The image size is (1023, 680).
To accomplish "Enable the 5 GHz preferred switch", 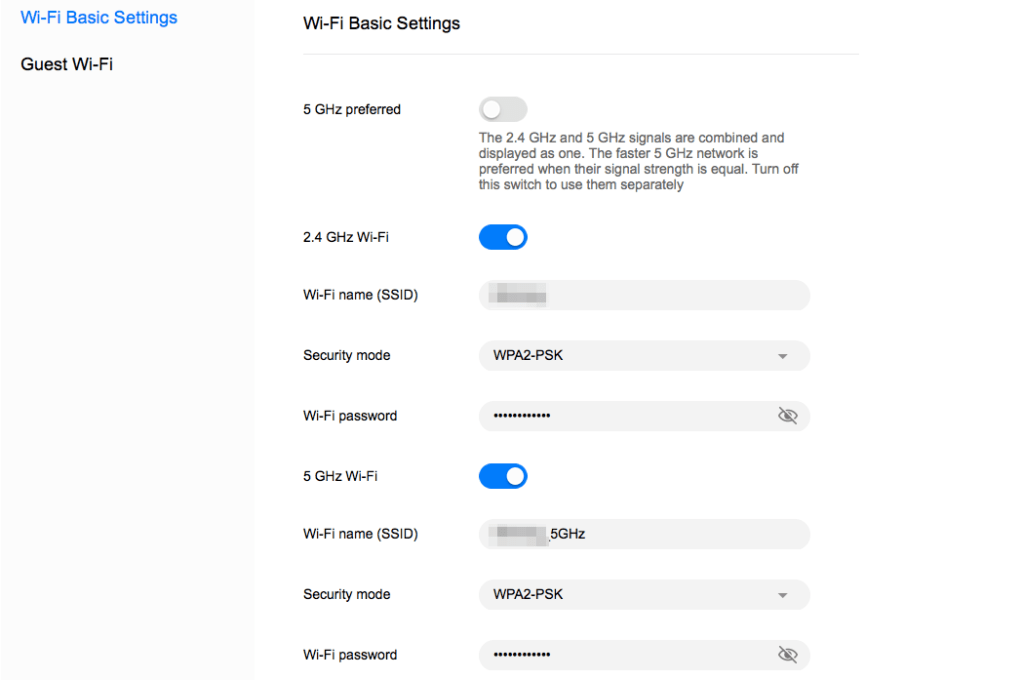I will point(503,110).
